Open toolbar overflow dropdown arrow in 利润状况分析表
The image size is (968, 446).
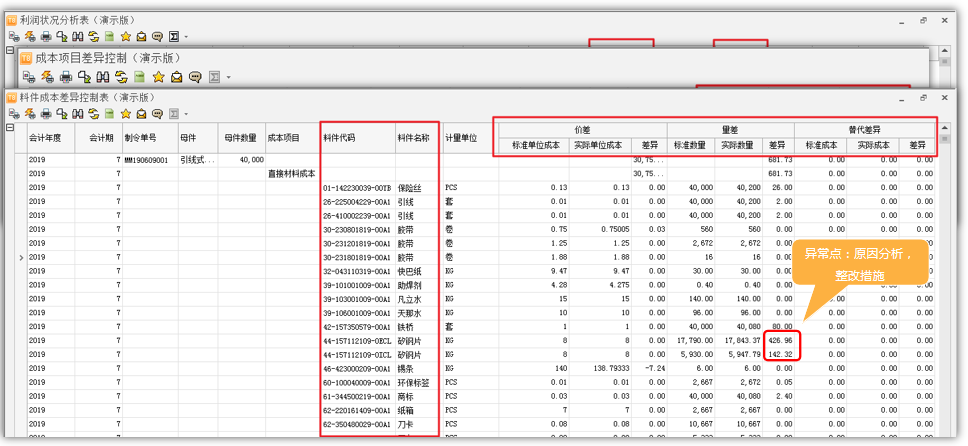point(186,37)
